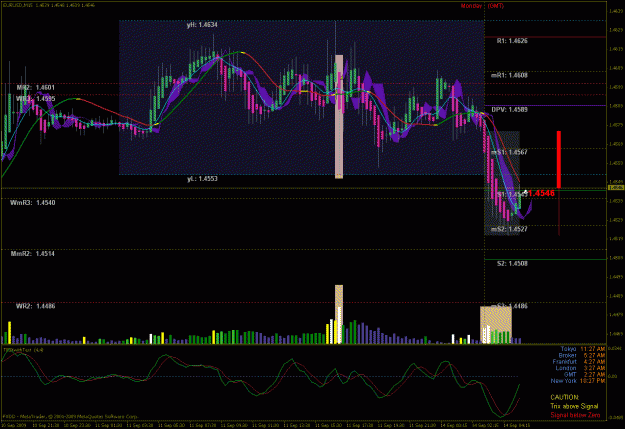
Task: Click the wide hatched volume box at right
Action: [496, 325]
